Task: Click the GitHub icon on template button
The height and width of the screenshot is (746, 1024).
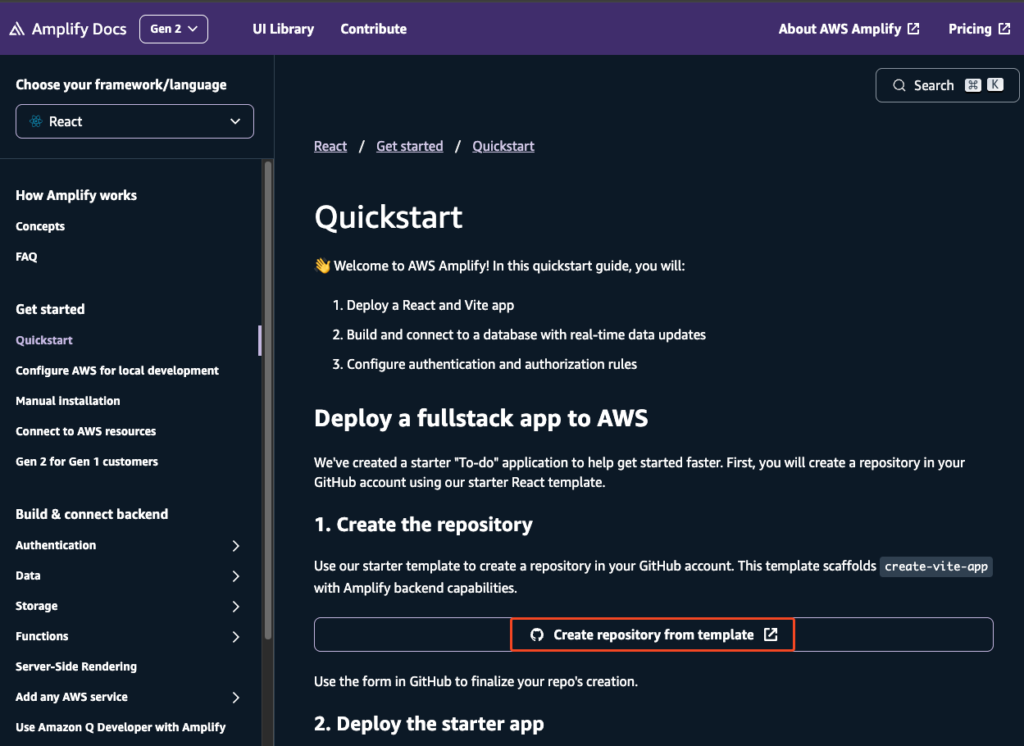Action: tap(536, 635)
